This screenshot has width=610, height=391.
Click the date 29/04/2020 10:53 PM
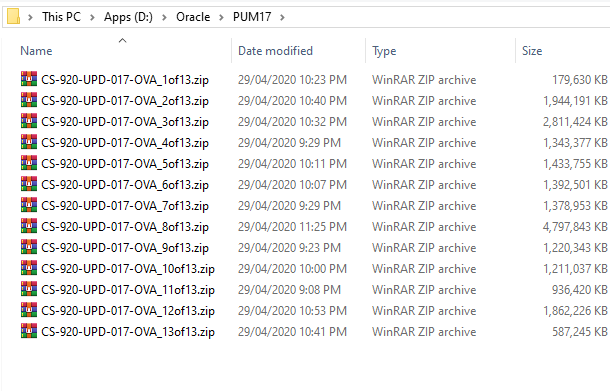(292, 311)
